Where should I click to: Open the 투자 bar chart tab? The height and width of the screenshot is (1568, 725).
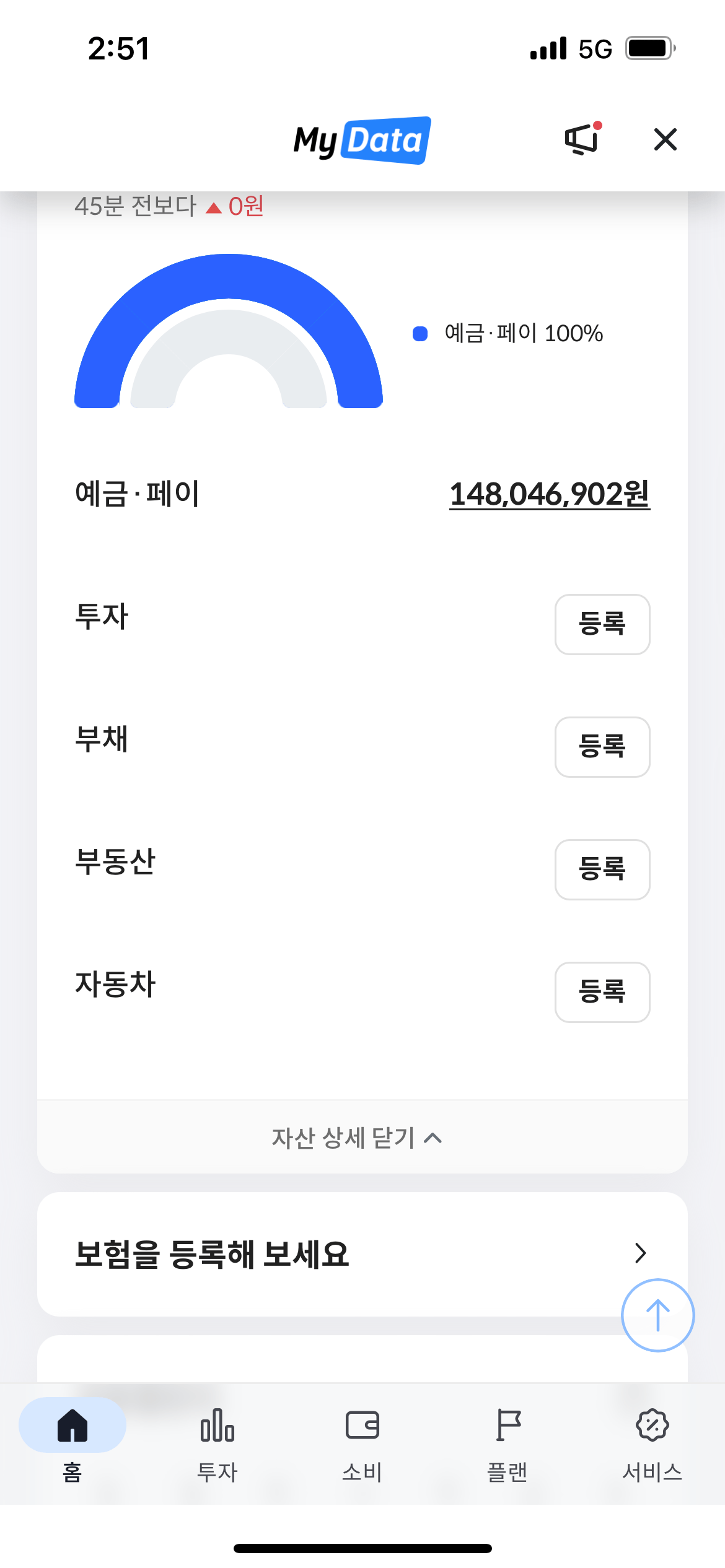[217, 1425]
